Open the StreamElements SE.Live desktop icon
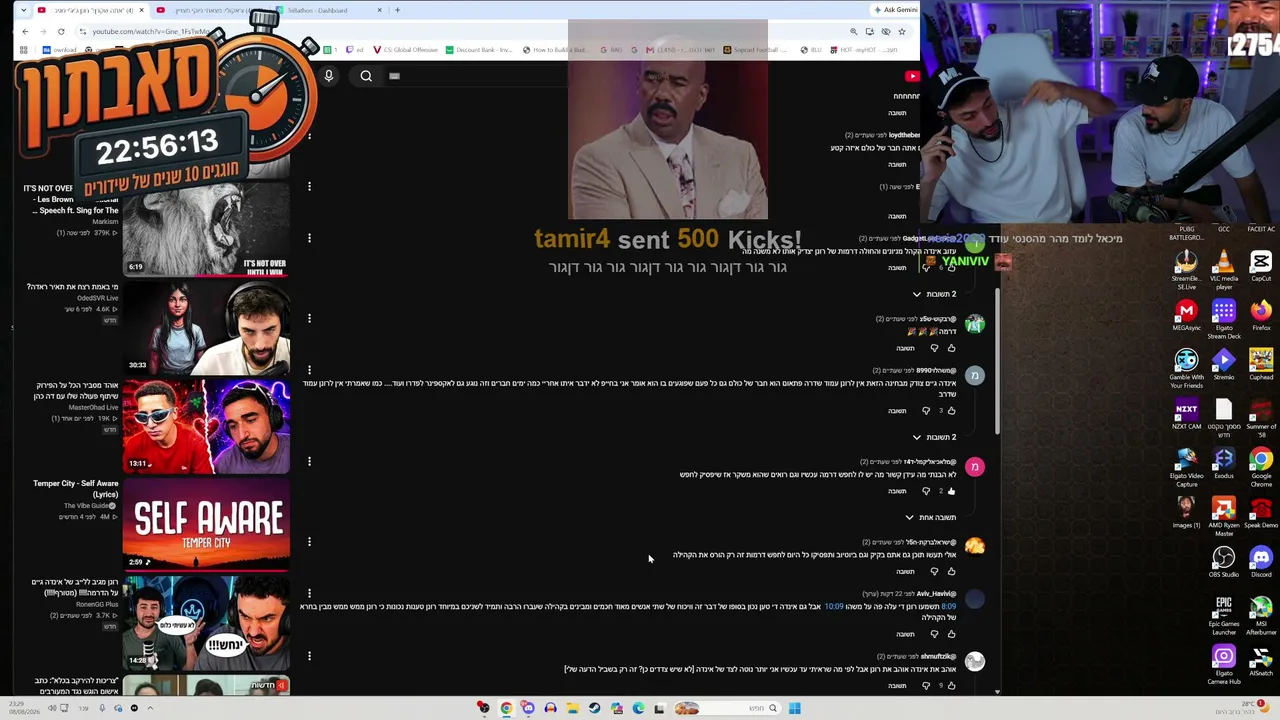Viewport: 1280px width, 720px height. (x=1186, y=270)
